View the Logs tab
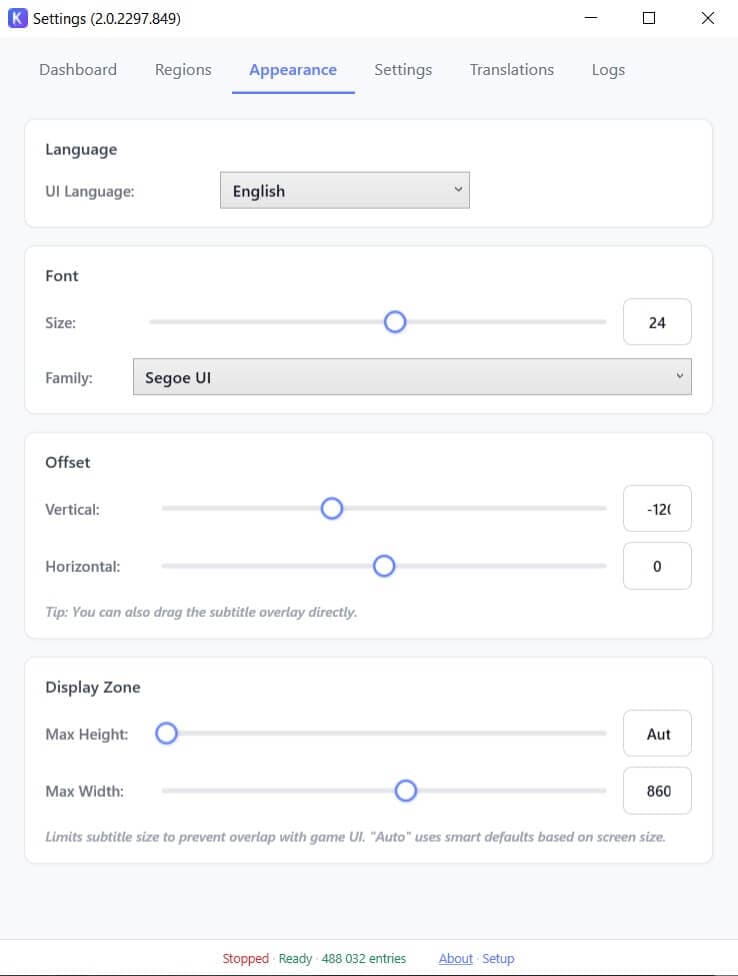 coord(608,70)
